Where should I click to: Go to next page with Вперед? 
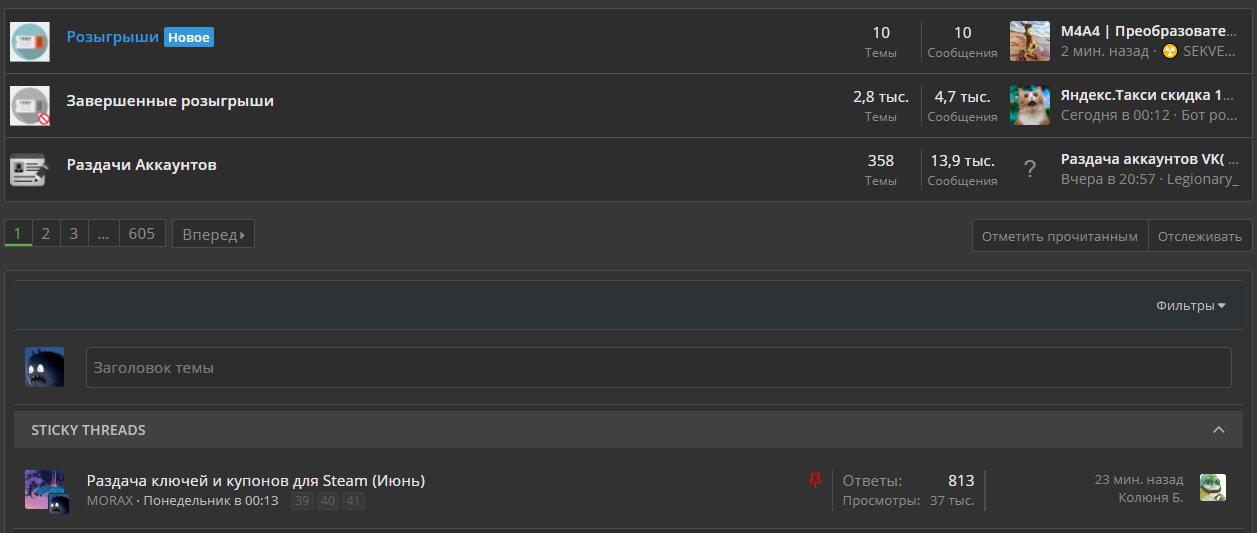click(x=213, y=234)
